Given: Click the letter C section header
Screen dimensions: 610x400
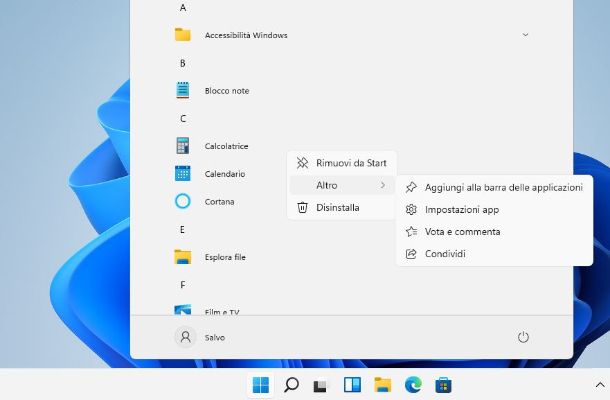Looking at the screenshot, I should point(183,118).
